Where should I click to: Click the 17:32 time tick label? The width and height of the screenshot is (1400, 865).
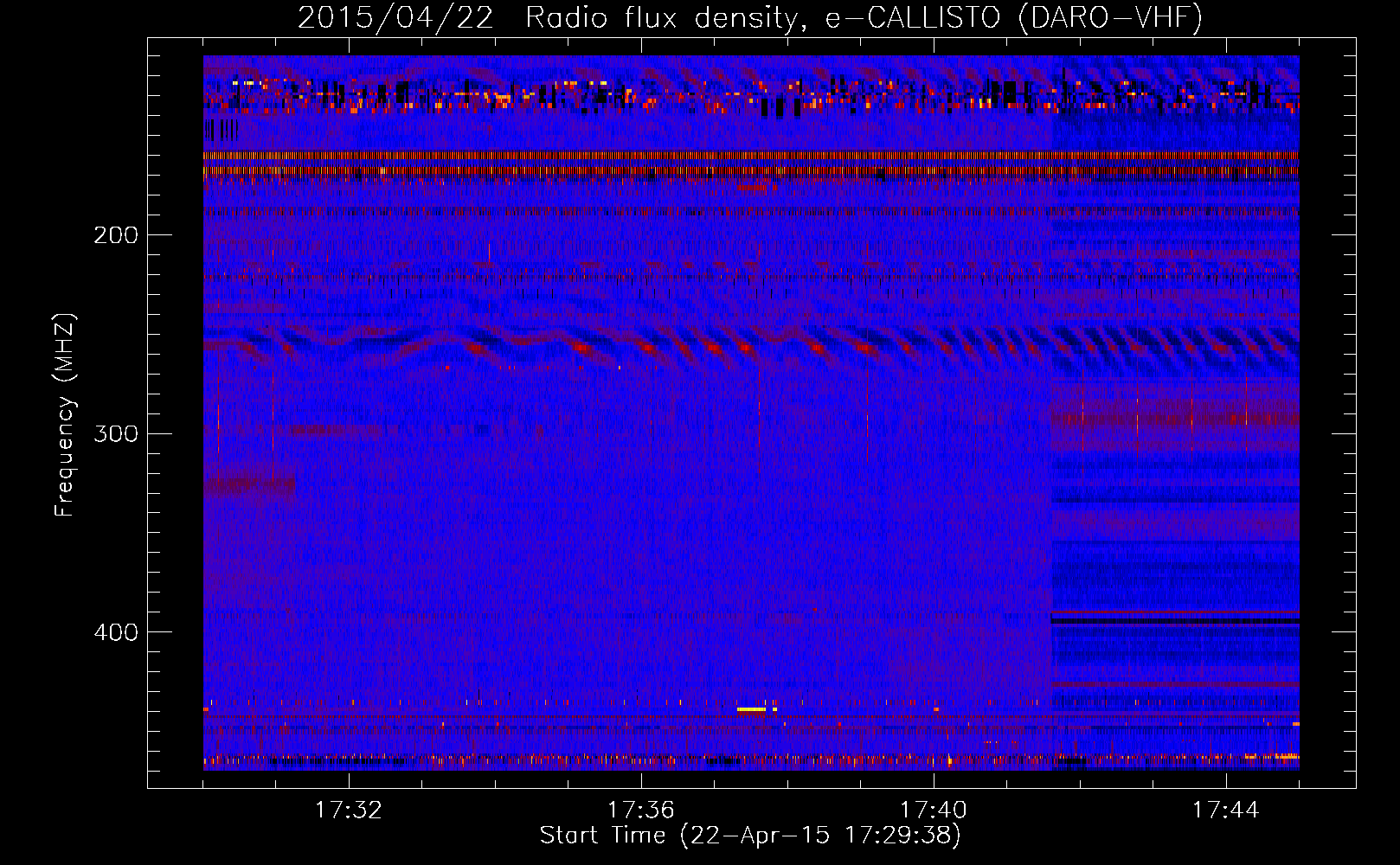[349, 811]
